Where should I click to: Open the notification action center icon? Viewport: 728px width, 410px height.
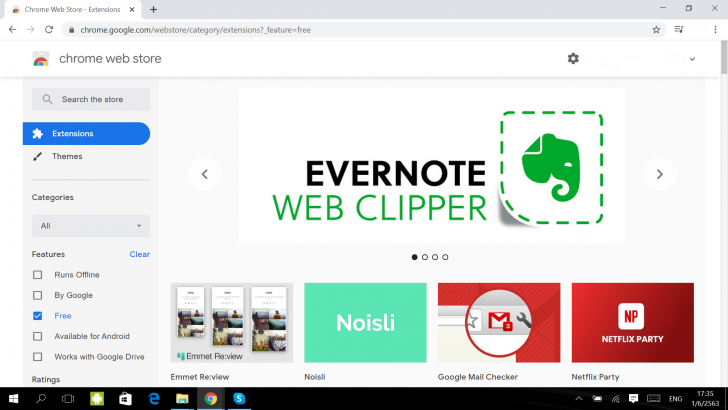[633, 399]
